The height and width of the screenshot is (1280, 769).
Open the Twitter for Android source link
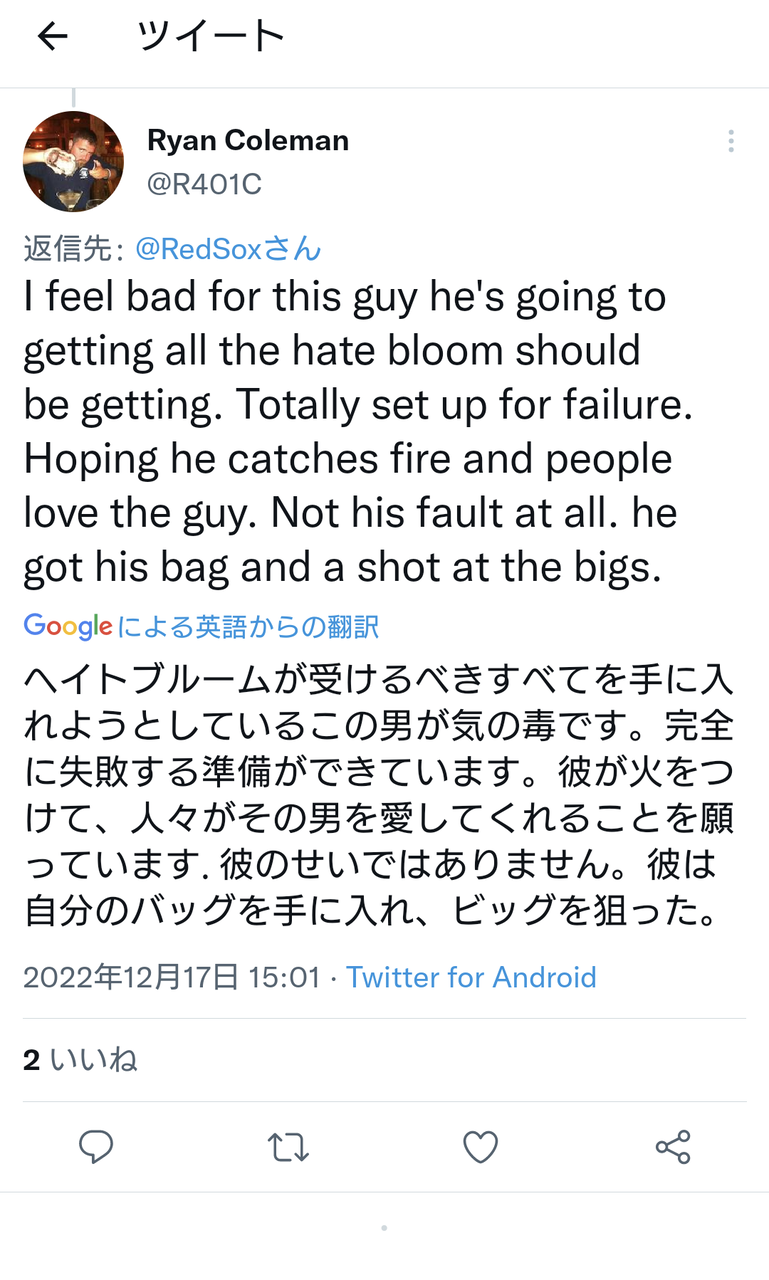click(471, 977)
